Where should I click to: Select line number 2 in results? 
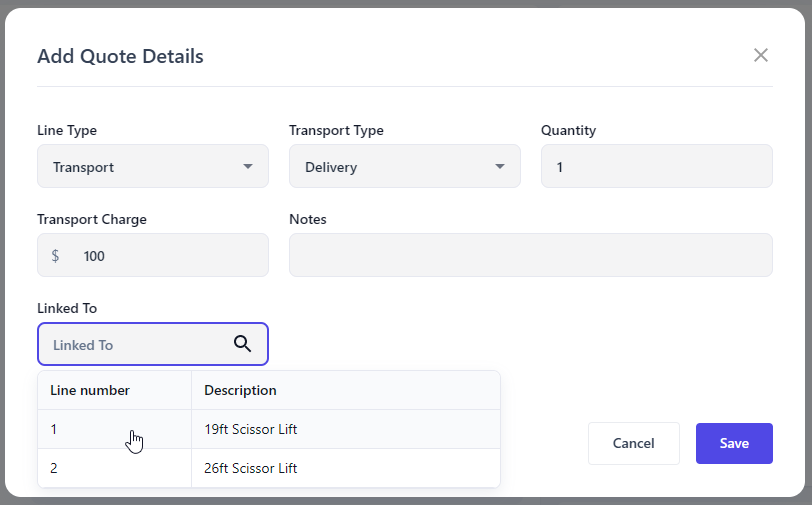coord(54,468)
